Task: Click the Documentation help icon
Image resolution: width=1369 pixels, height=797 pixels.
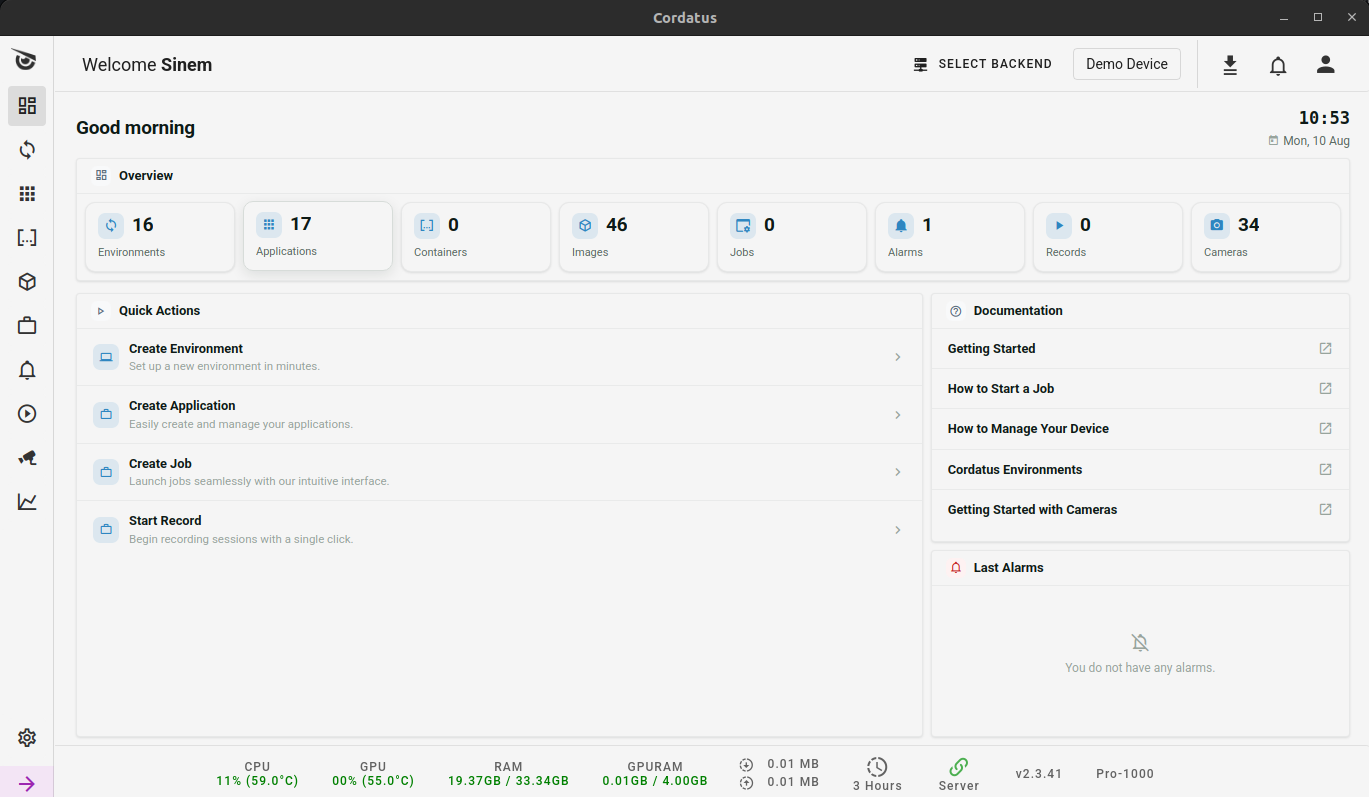Action: click(x=955, y=311)
